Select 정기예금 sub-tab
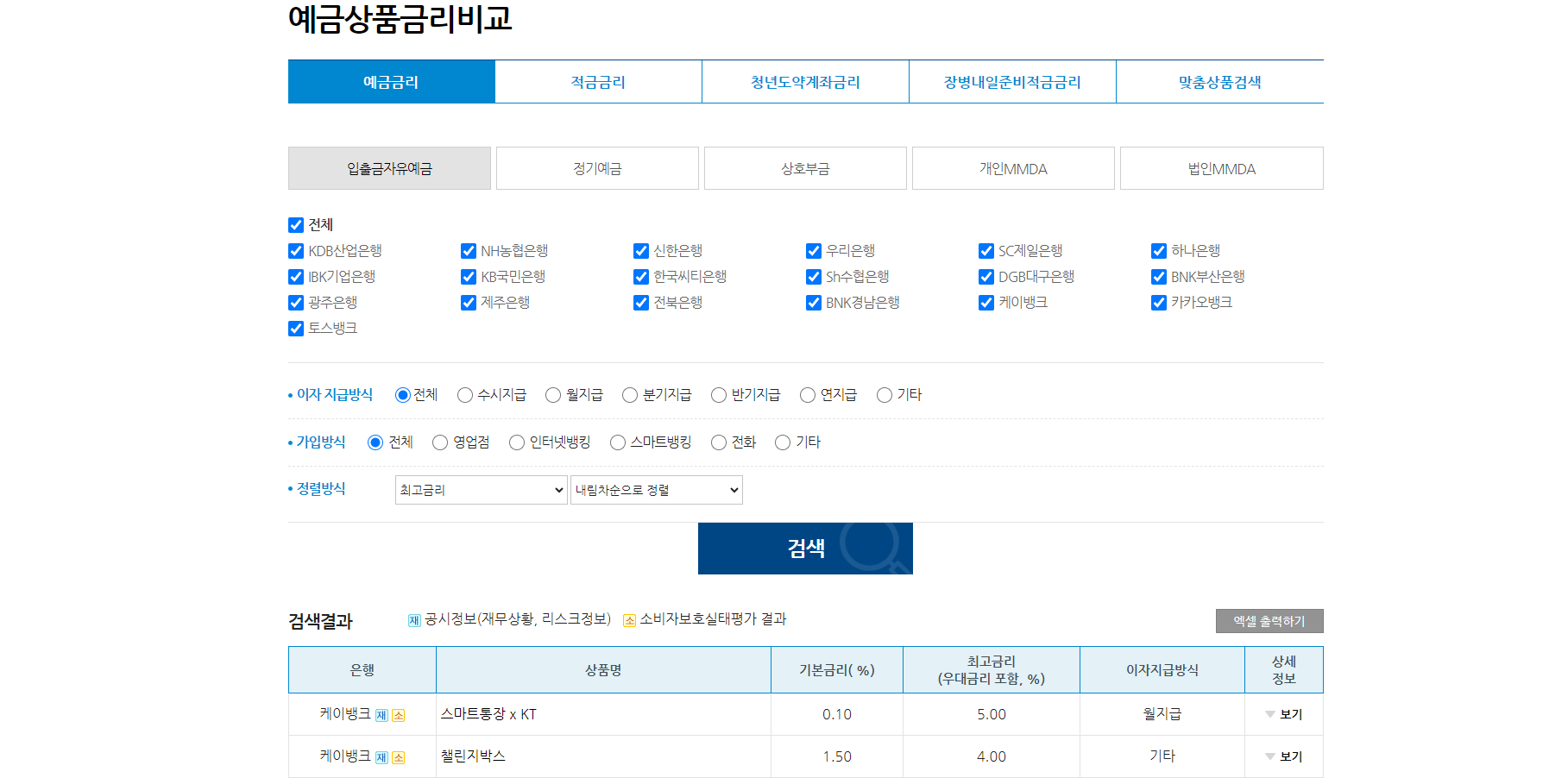Screen dimensions: 1568x778 click(x=597, y=168)
